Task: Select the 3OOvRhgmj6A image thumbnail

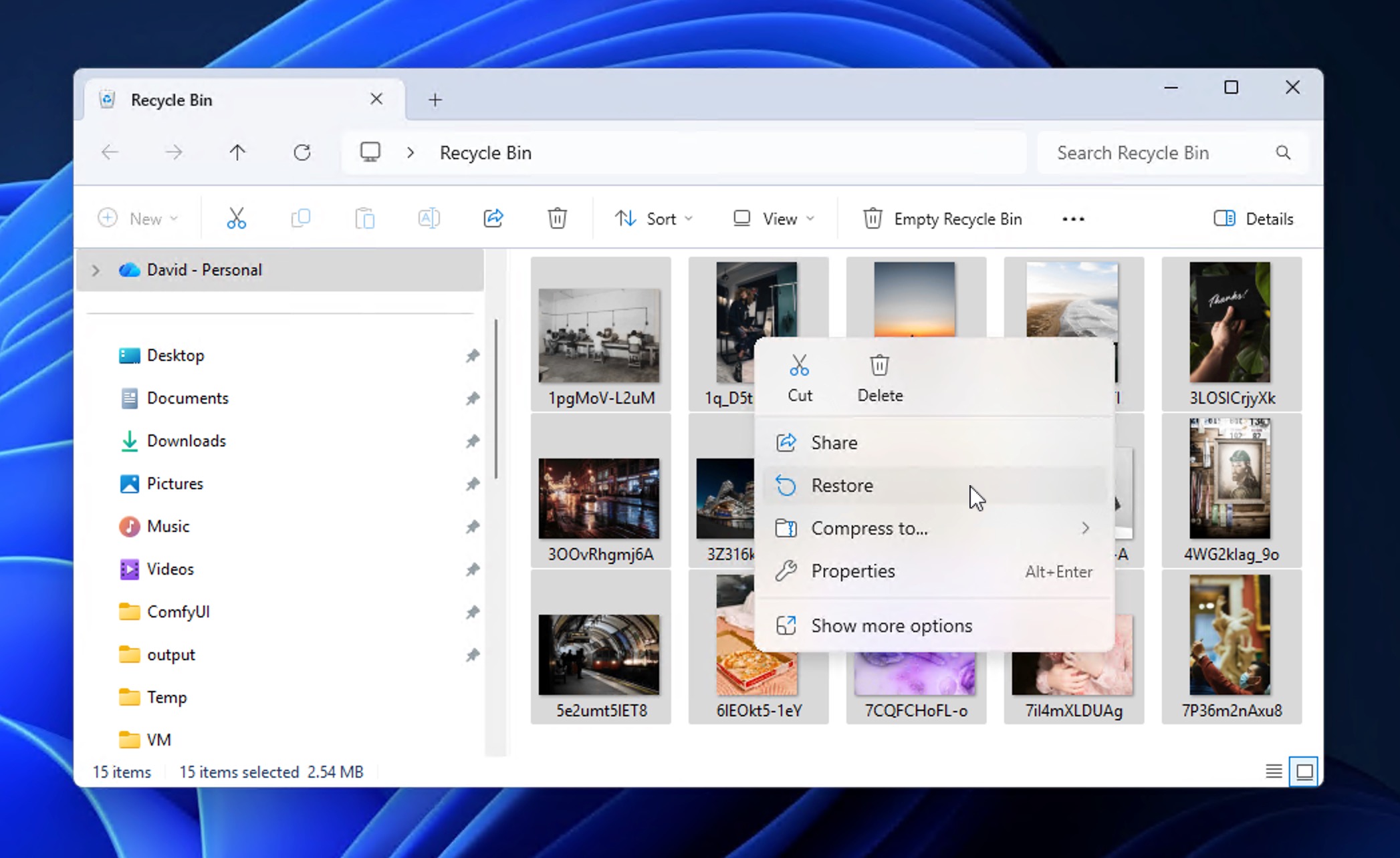Action: pos(600,498)
